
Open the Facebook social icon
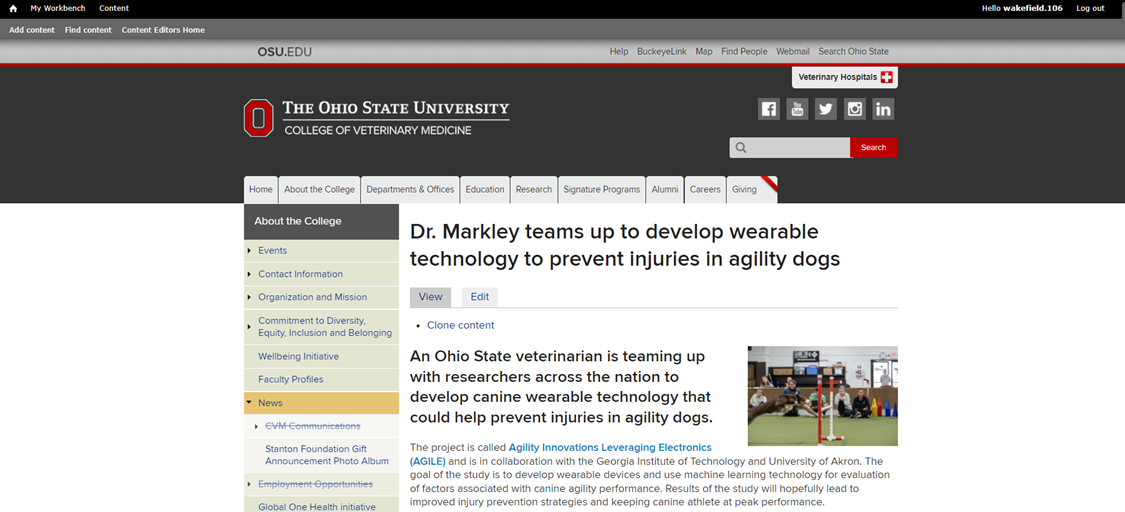click(x=768, y=109)
